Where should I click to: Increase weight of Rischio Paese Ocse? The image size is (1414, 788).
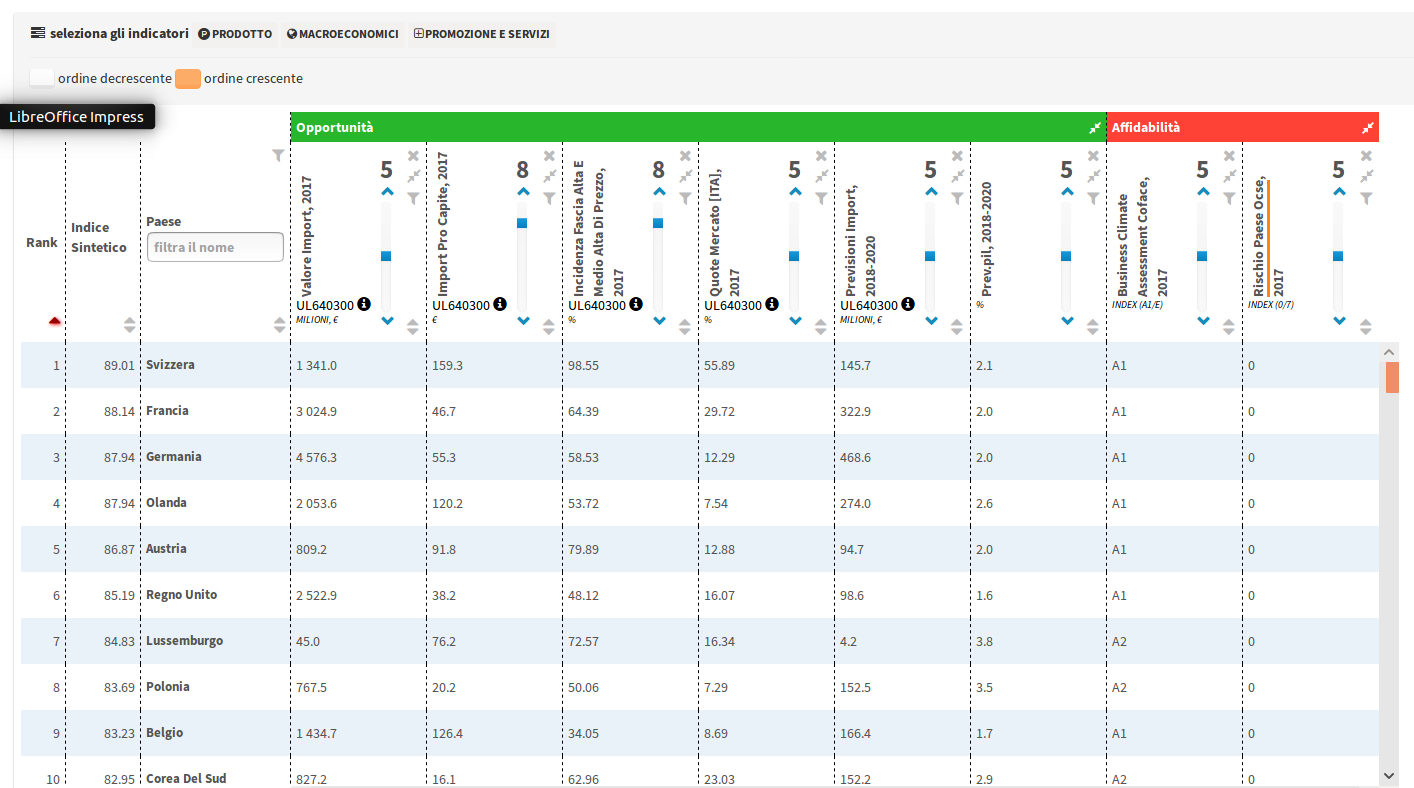pos(1339,191)
